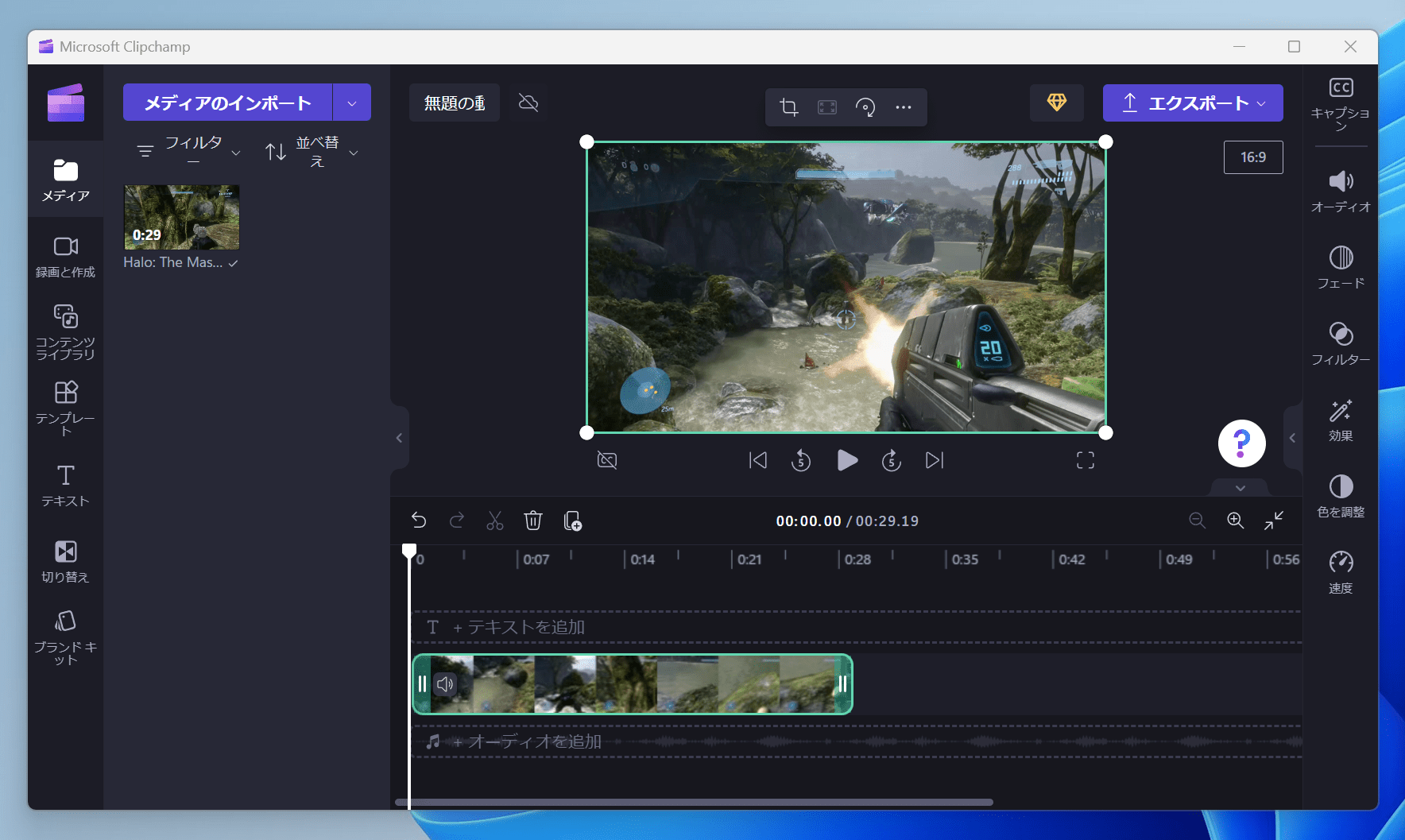Click the right trim handle of the clip

coord(842,684)
